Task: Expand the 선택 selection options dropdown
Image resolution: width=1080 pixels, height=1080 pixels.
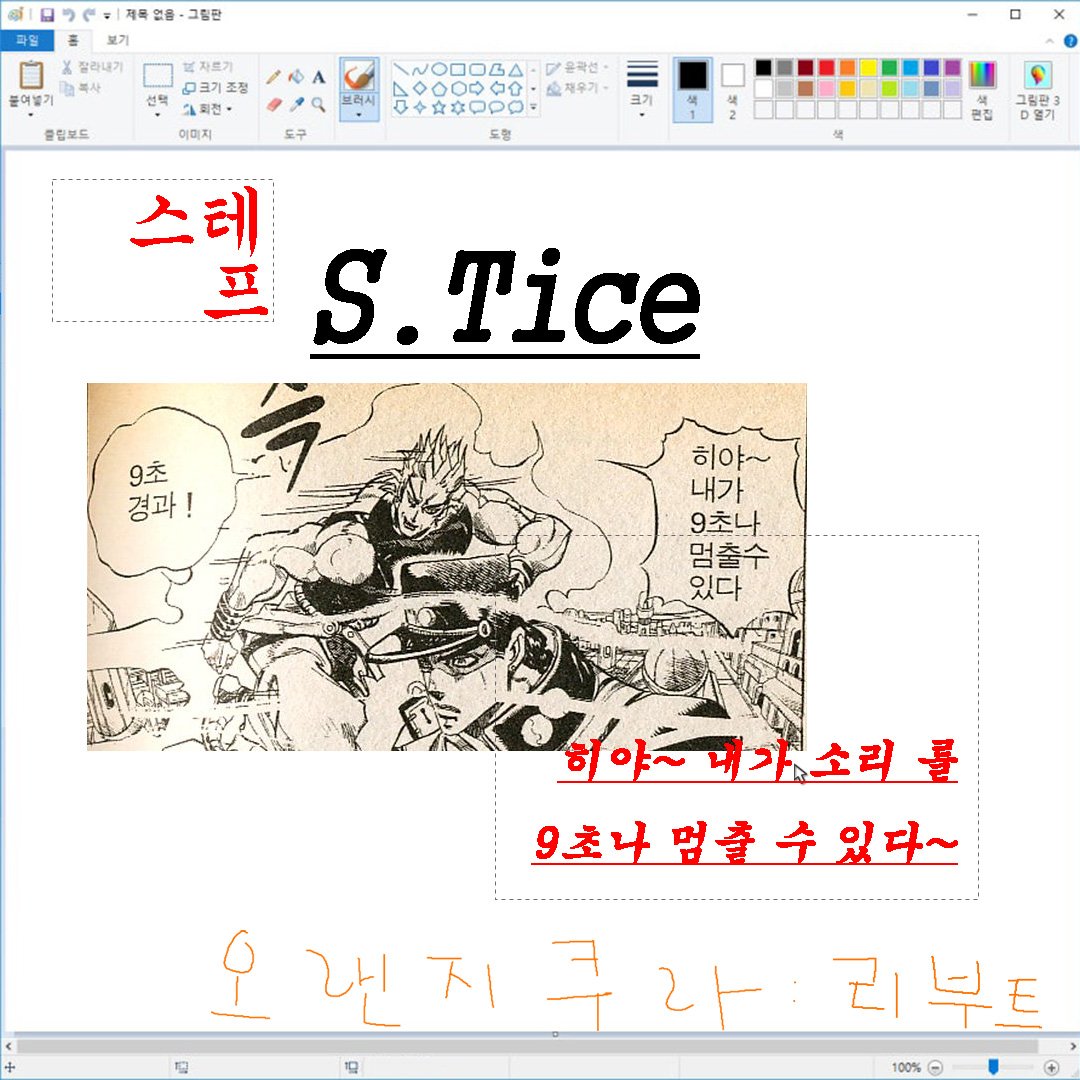Action: coord(158,114)
